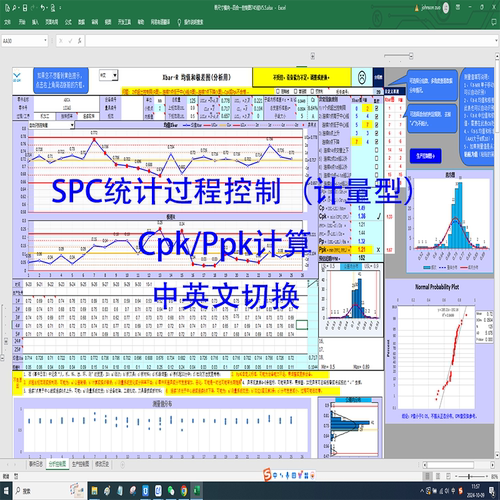Open the Ribbon Display Options icon

pyautogui.click(x=458, y=7)
